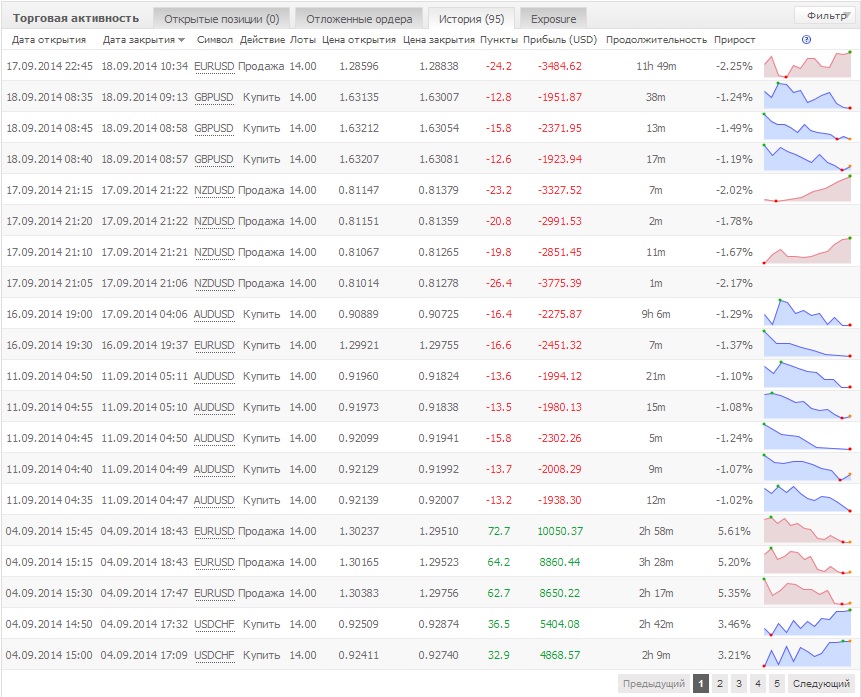Click loss value -2991.53

coord(560,221)
